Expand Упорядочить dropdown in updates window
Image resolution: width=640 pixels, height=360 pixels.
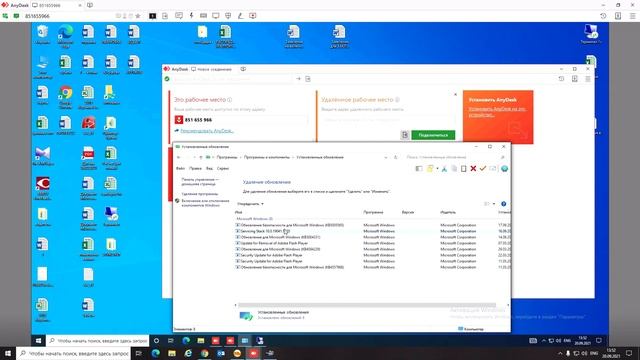coord(250,204)
